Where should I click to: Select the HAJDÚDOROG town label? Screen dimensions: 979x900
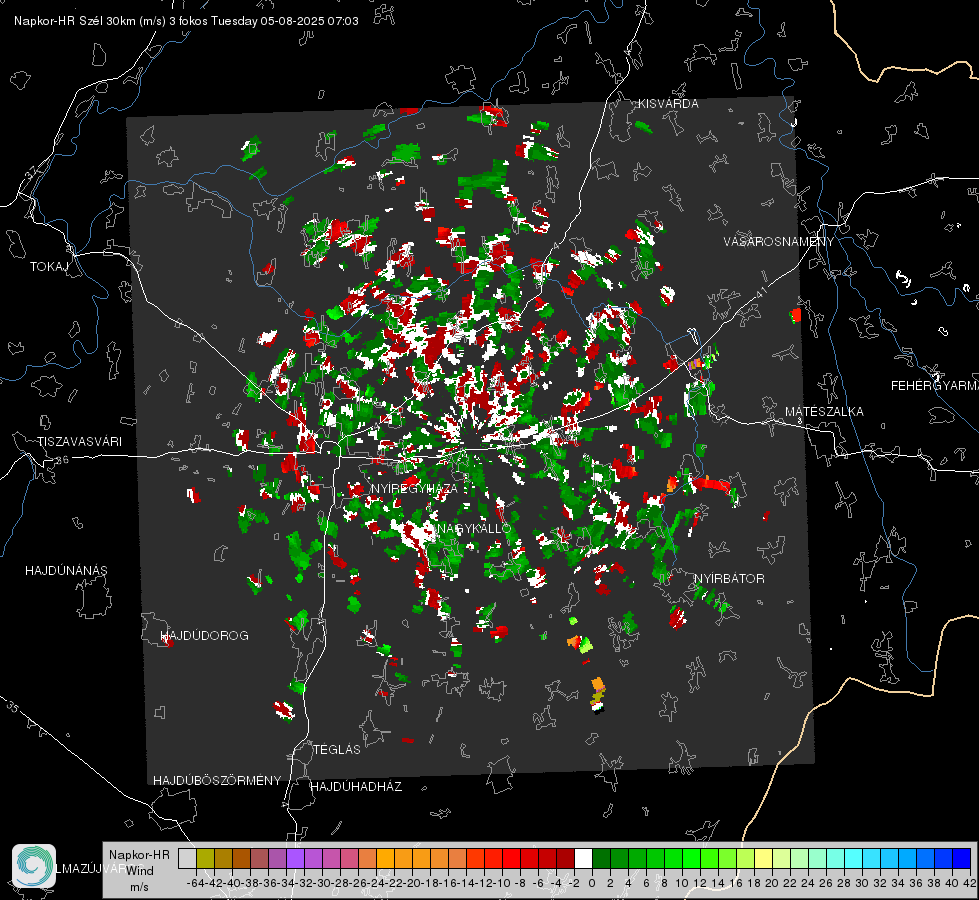(205, 635)
